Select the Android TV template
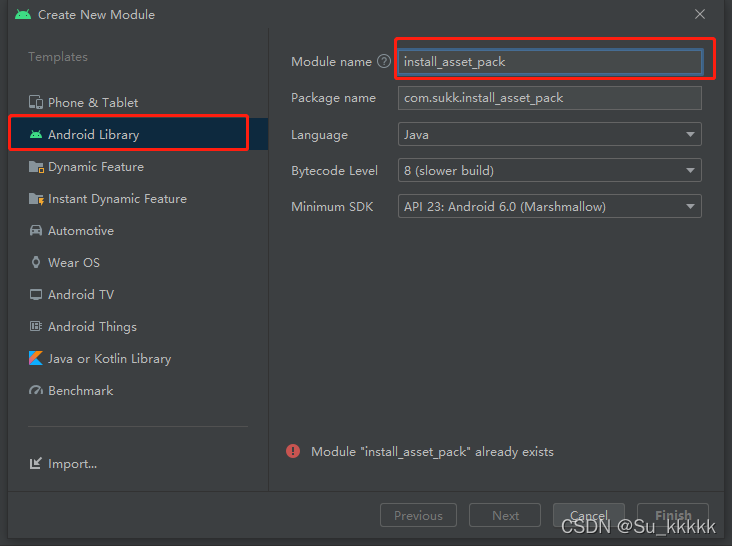Image resolution: width=732 pixels, height=546 pixels. pos(138,294)
